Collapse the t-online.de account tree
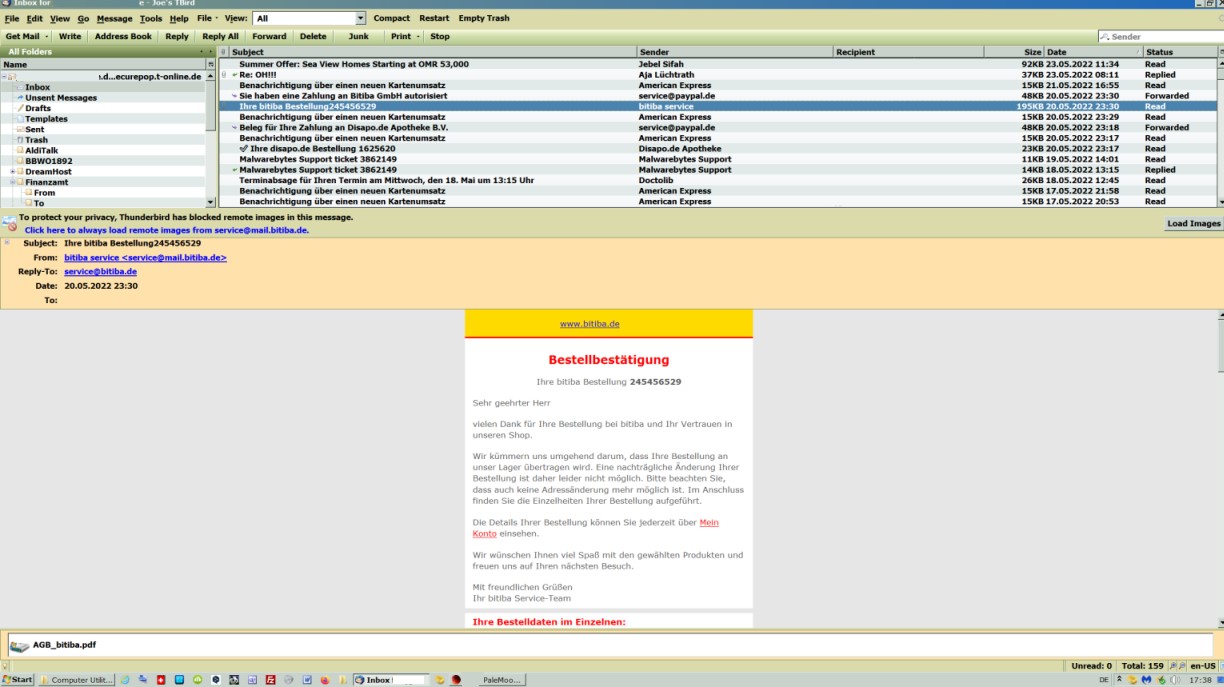Screen dimensions: 1224x687 tap(4, 77)
